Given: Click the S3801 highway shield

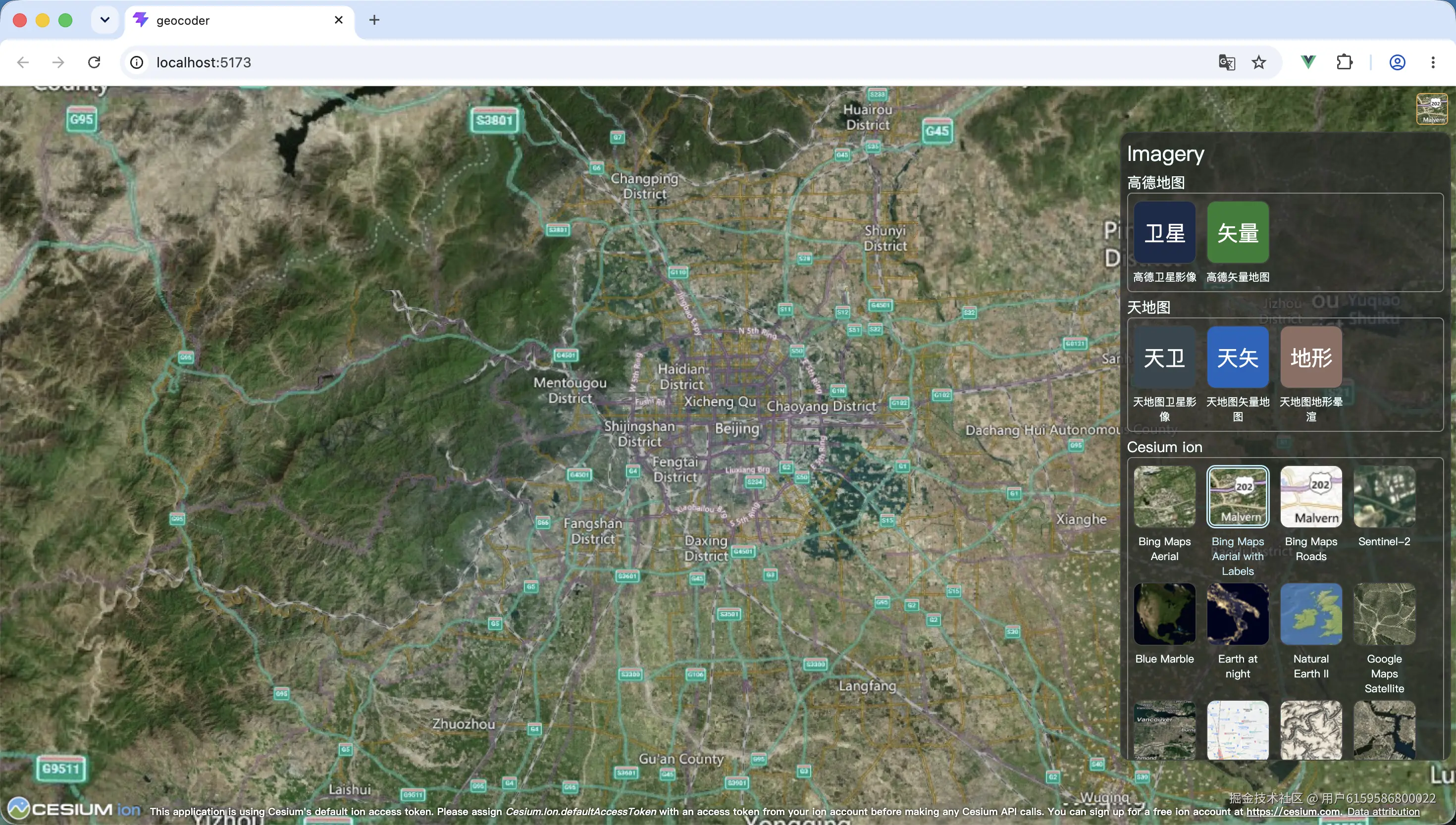Looking at the screenshot, I should click(494, 120).
